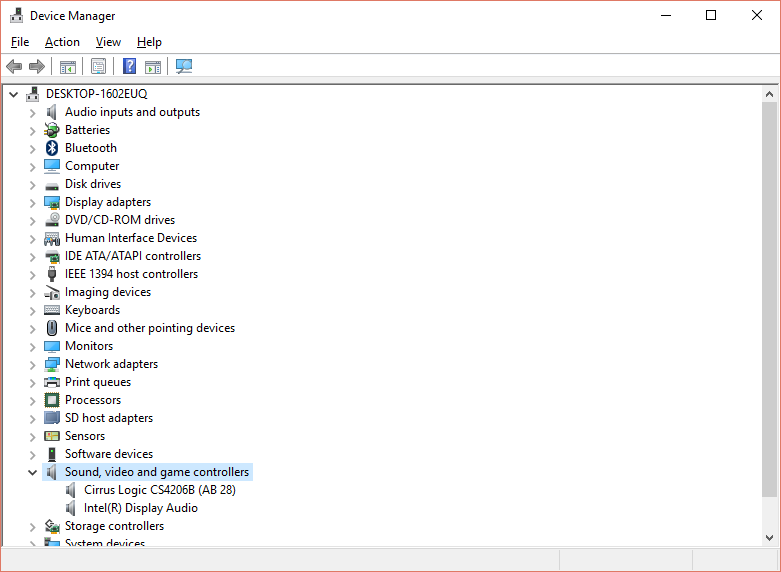Click the scrollbar down arrow

(x=769, y=538)
